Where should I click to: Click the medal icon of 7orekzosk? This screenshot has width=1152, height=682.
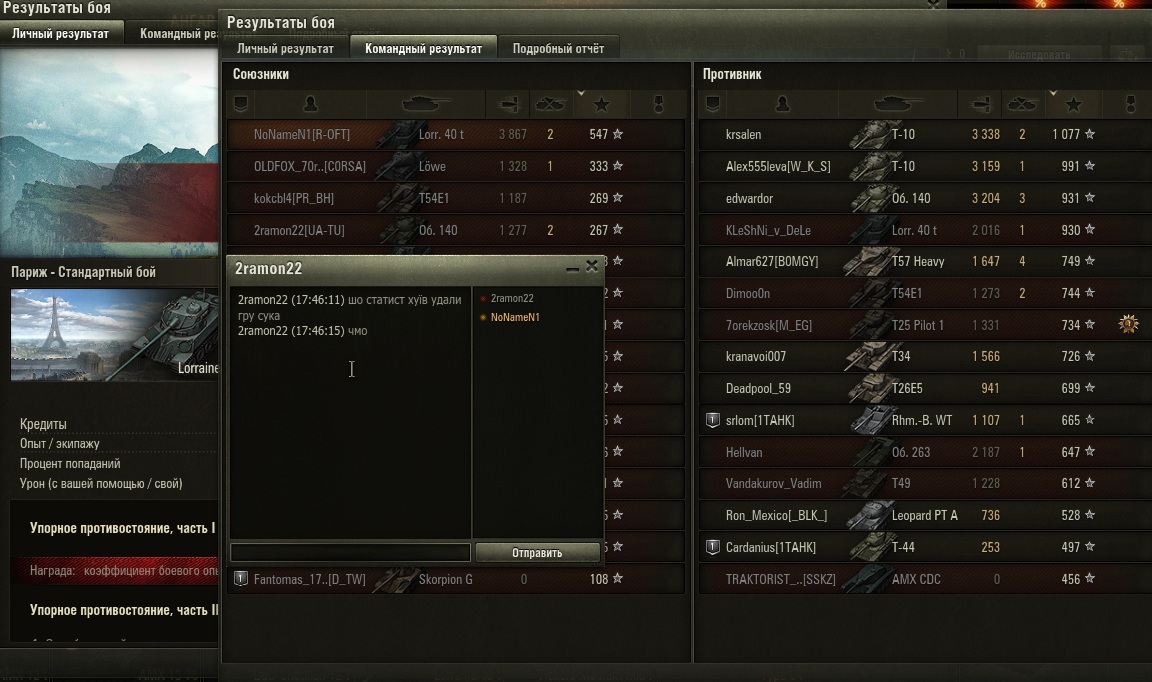(x=1128, y=323)
